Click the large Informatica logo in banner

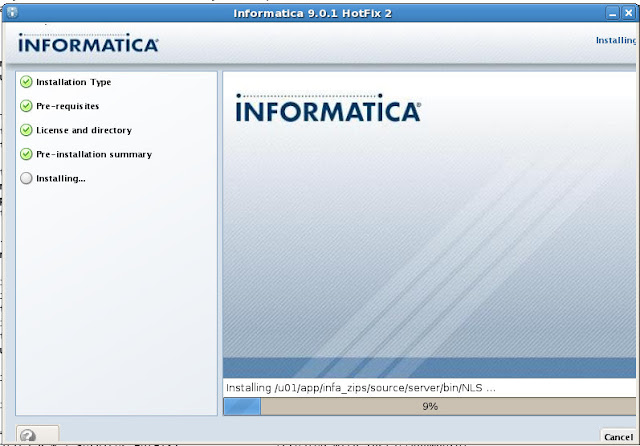pyautogui.click(x=328, y=109)
